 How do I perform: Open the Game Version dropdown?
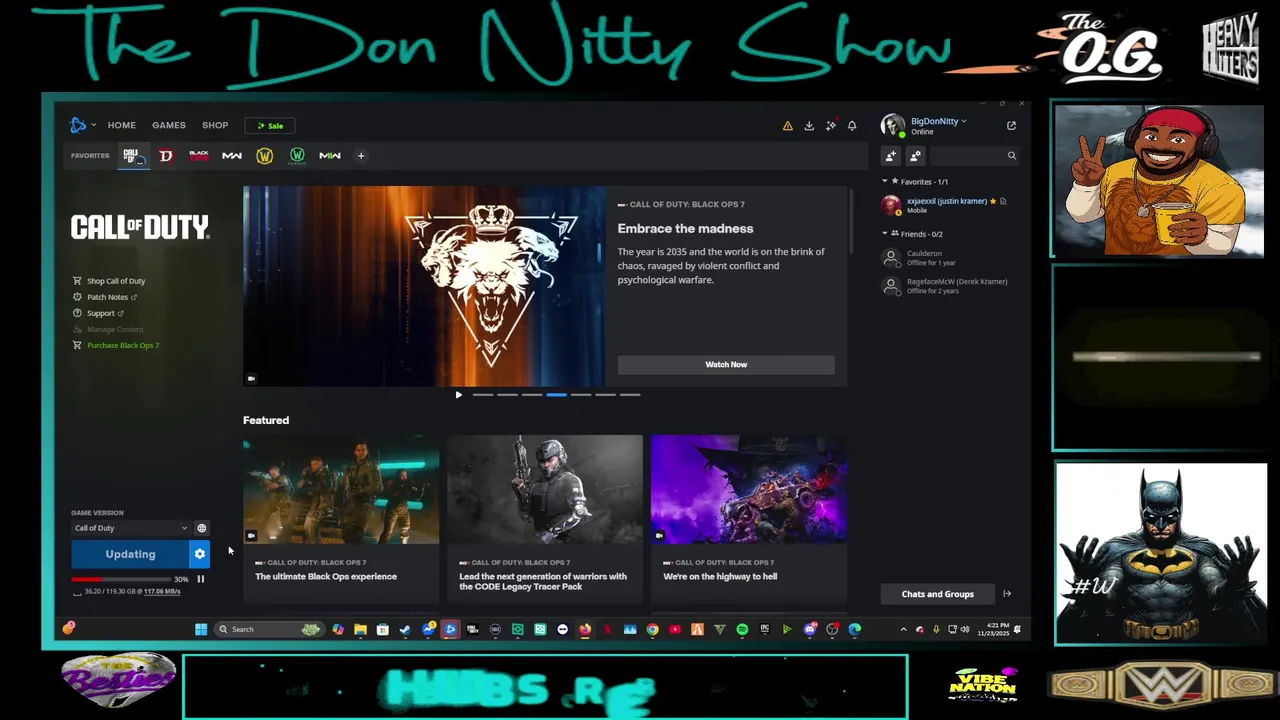pos(130,528)
